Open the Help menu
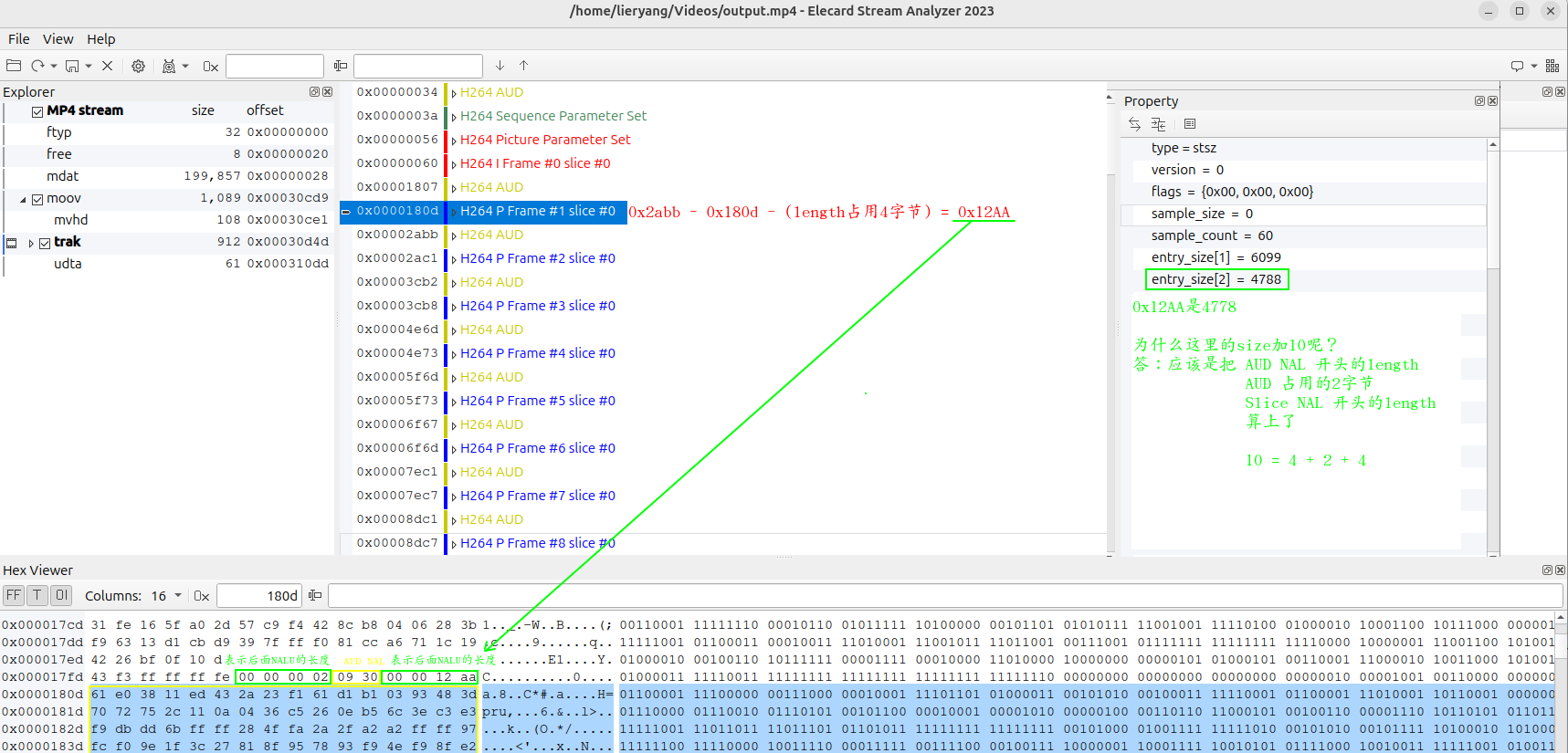The image size is (1568, 753). [101, 39]
